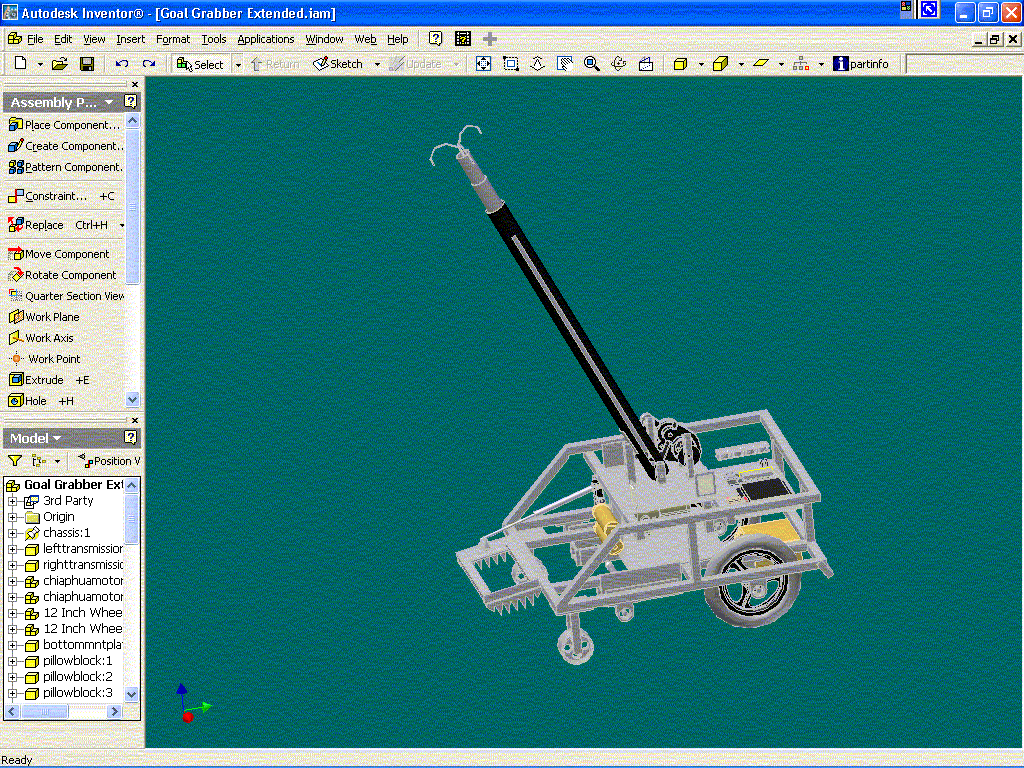Screen dimensions: 1024x768
Task: Select pillowblock:3 in browser
Action: pyautogui.click(x=77, y=693)
